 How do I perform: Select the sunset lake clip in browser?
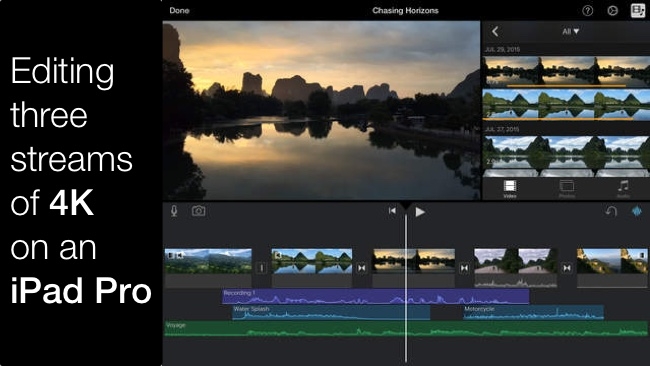[x=566, y=72]
